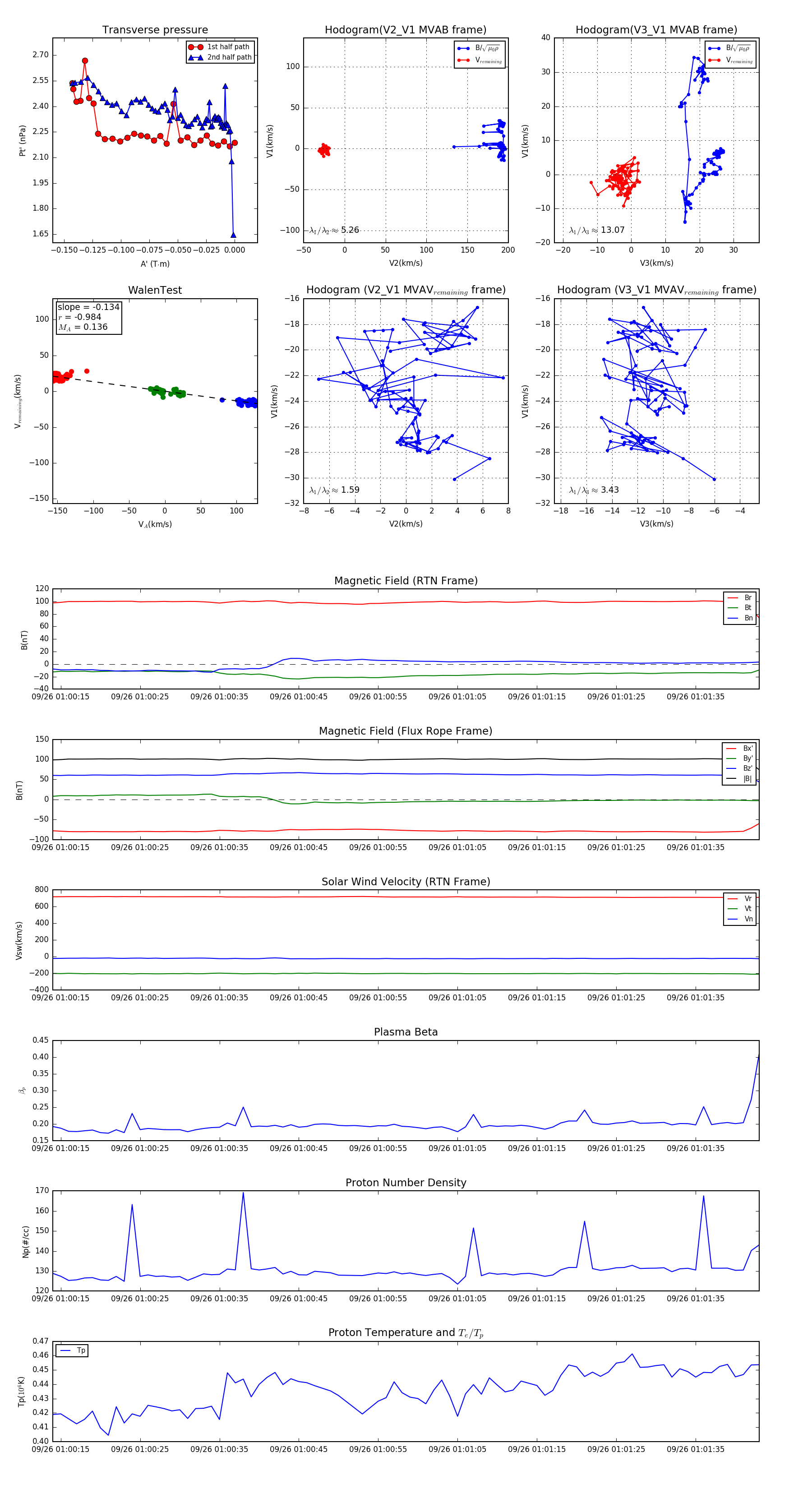Click the Vr legend entry in the Solar Wind plot

740,899
